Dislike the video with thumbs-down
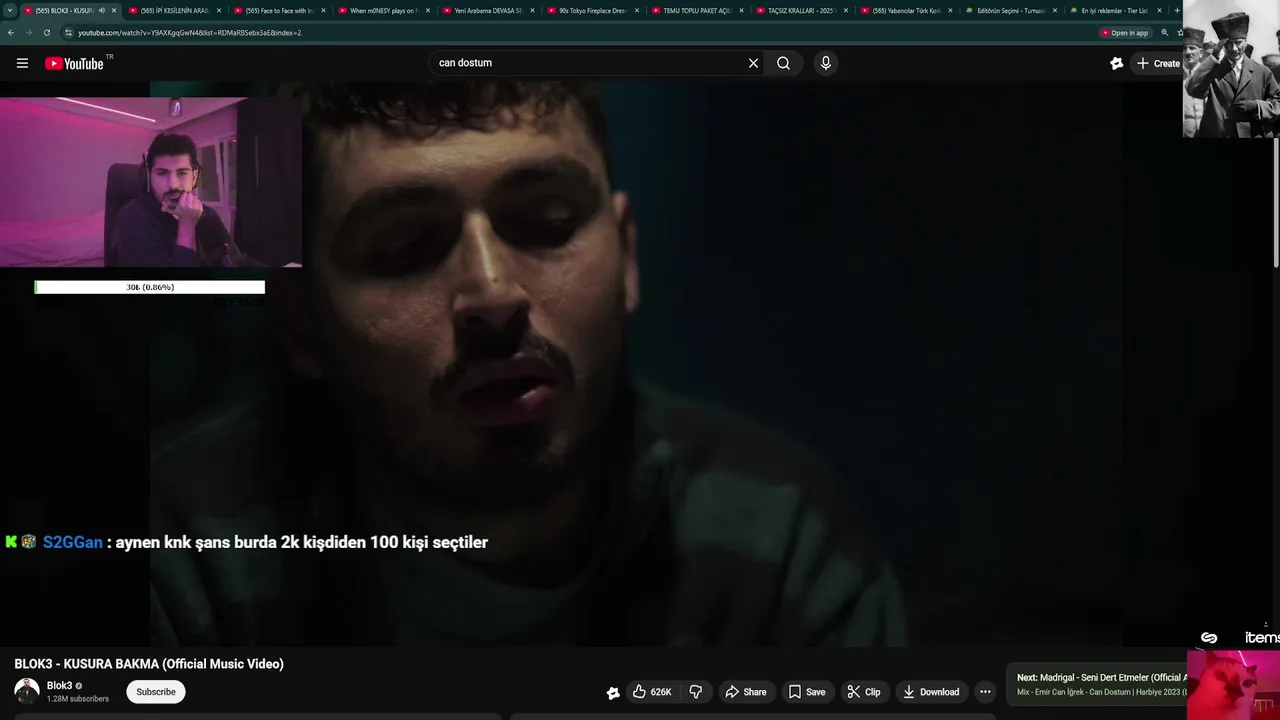Image resolution: width=1280 pixels, height=720 pixels. pos(696,692)
